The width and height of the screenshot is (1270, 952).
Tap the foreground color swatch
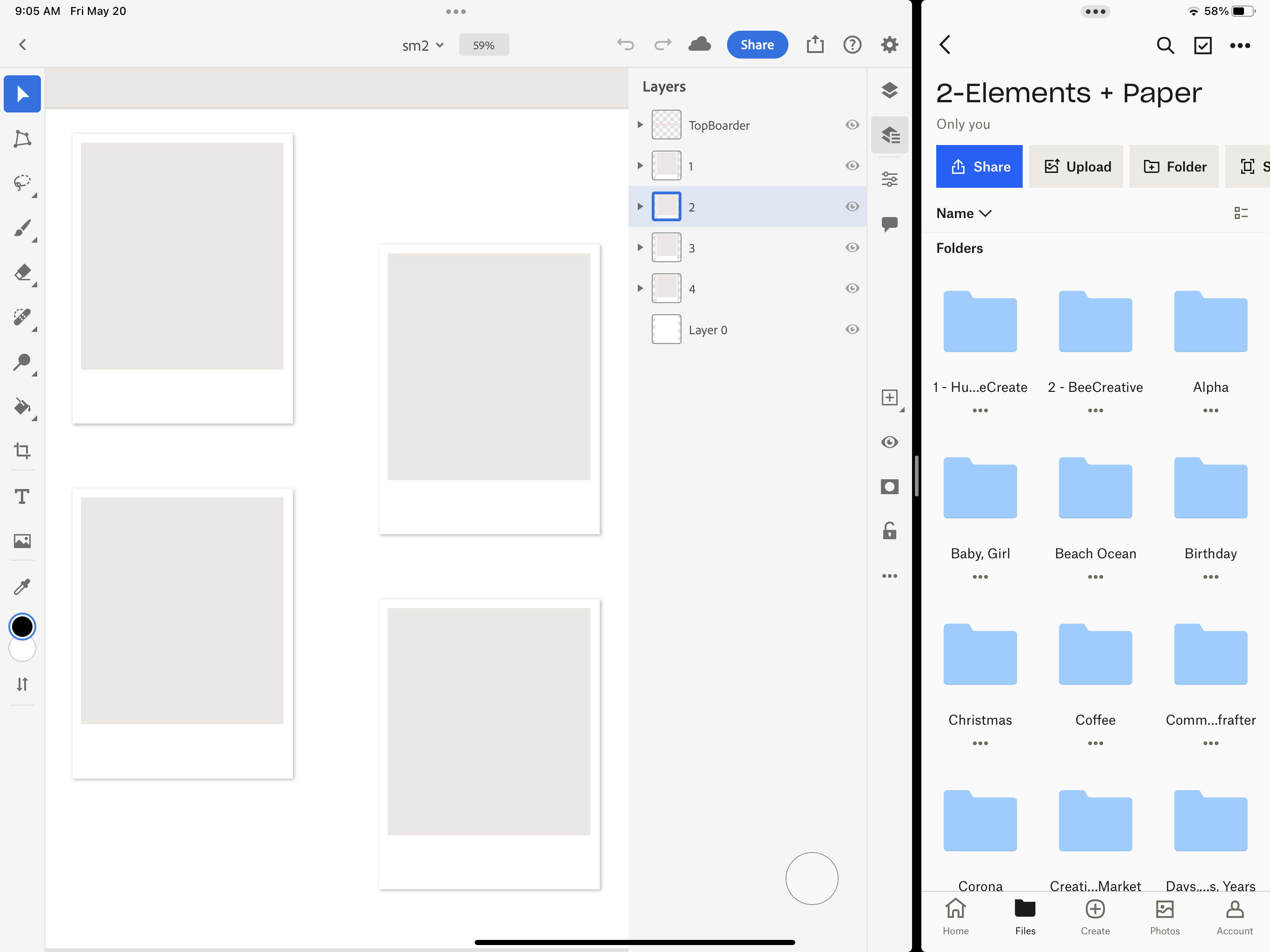tap(22, 626)
